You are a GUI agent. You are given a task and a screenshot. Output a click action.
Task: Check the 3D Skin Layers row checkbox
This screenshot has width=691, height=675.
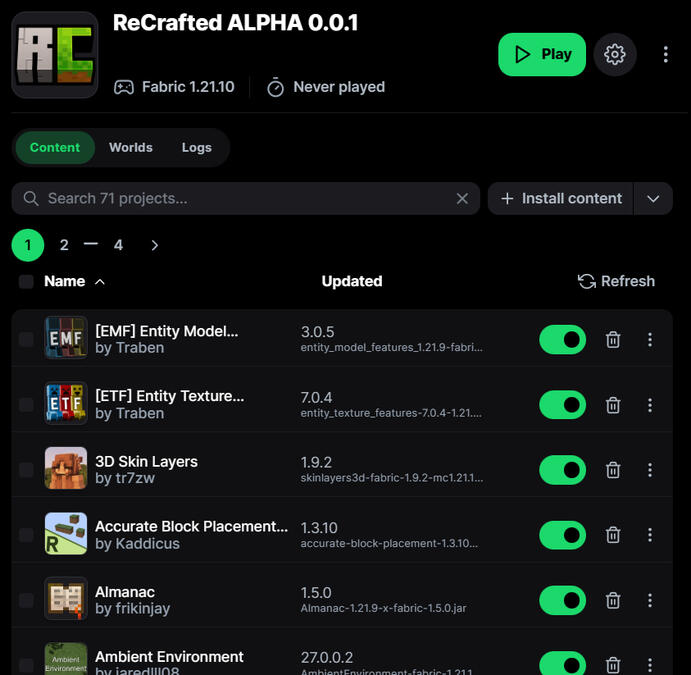26,470
